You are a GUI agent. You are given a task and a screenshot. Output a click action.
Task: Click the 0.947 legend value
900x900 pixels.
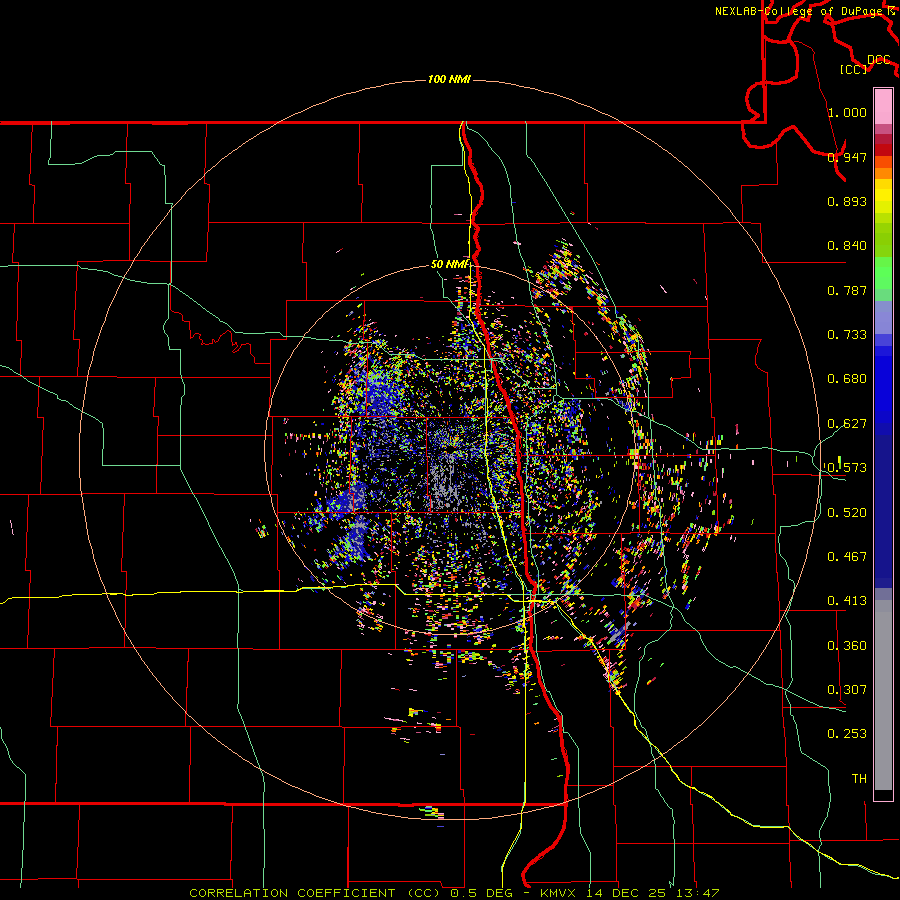[847, 157]
